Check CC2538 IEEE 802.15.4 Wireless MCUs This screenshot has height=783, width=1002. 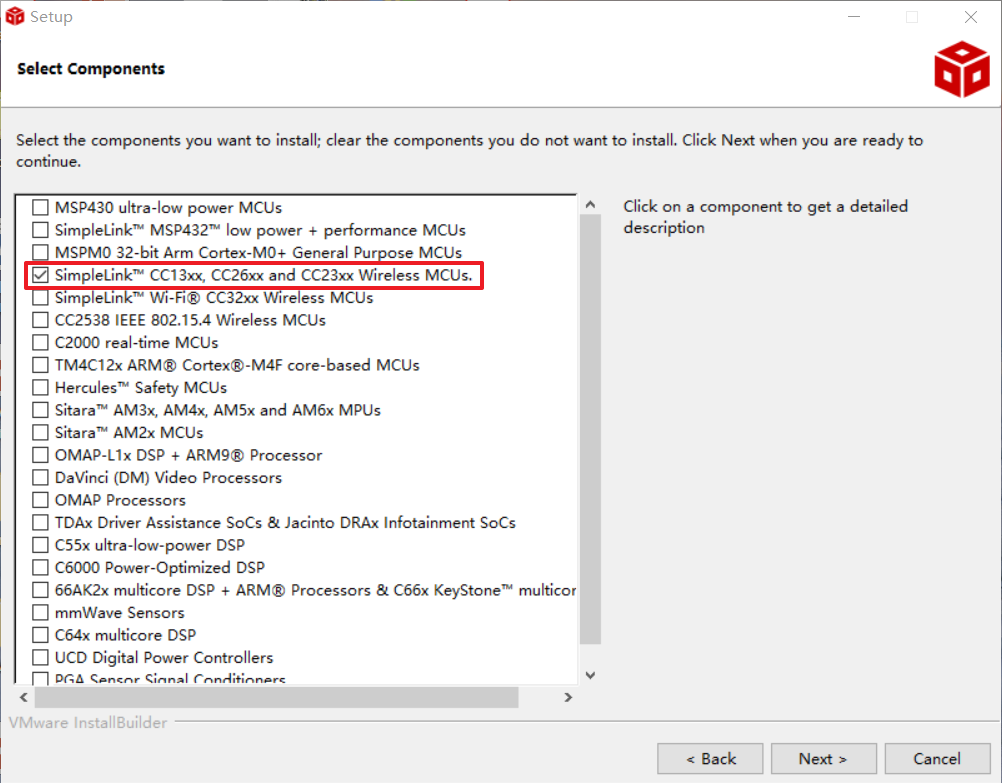[40, 320]
